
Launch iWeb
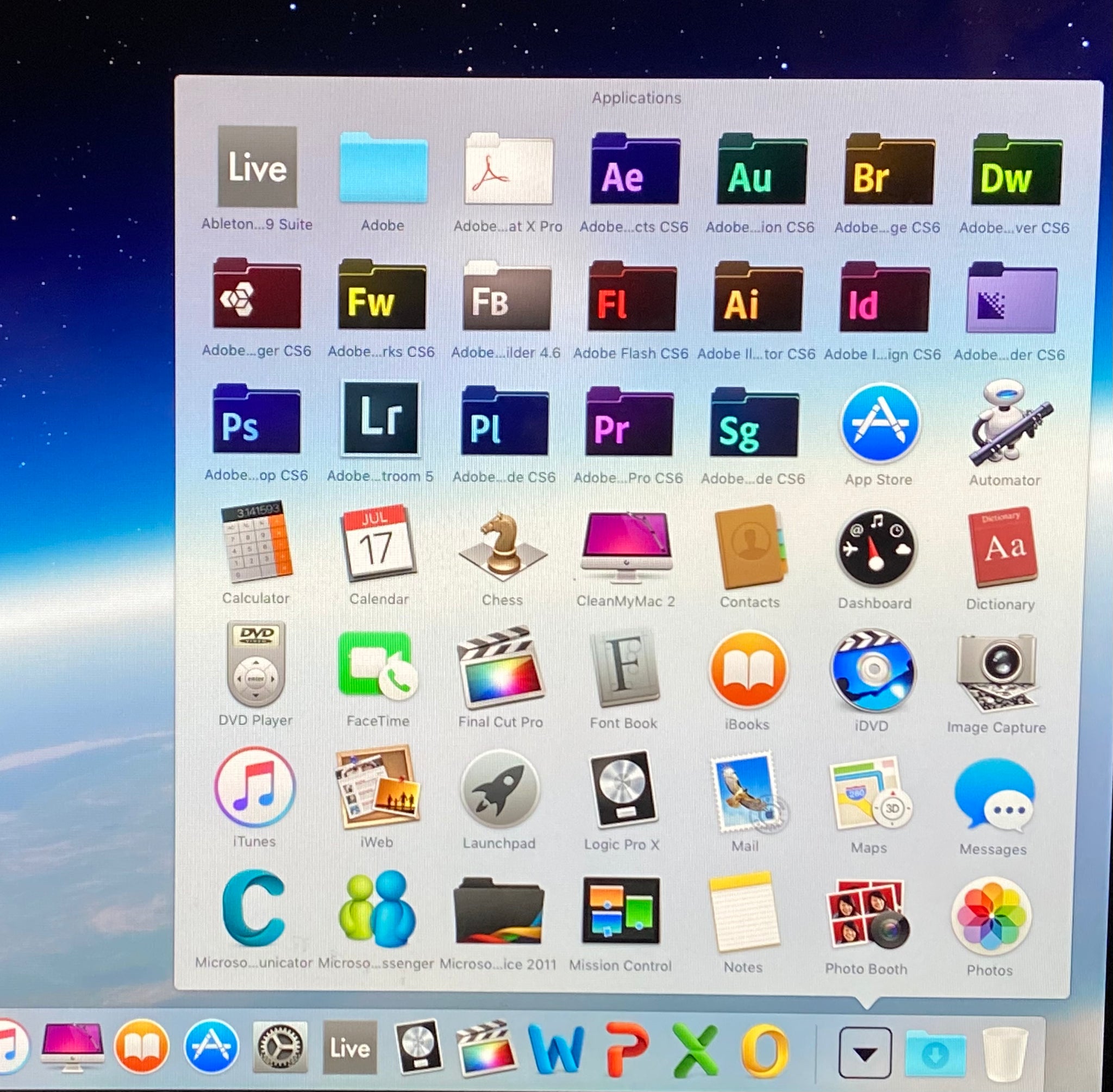point(377,787)
